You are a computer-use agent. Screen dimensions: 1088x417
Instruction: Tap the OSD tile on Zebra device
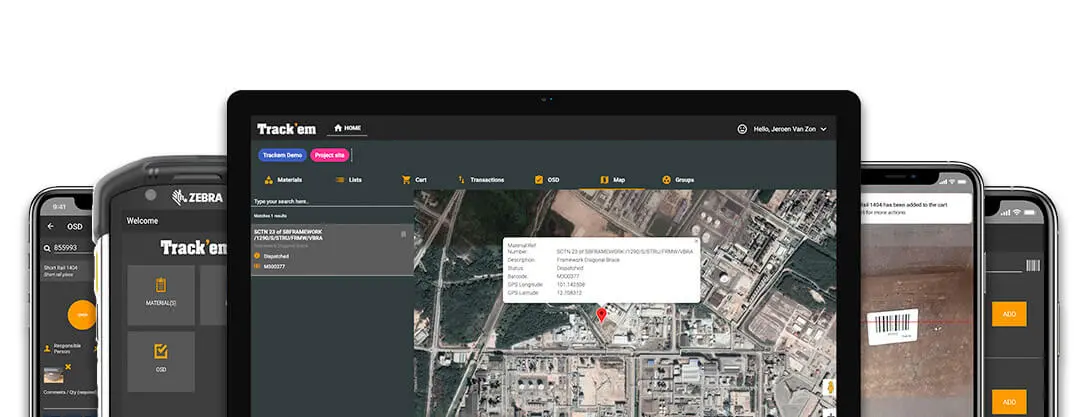tap(161, 361)
